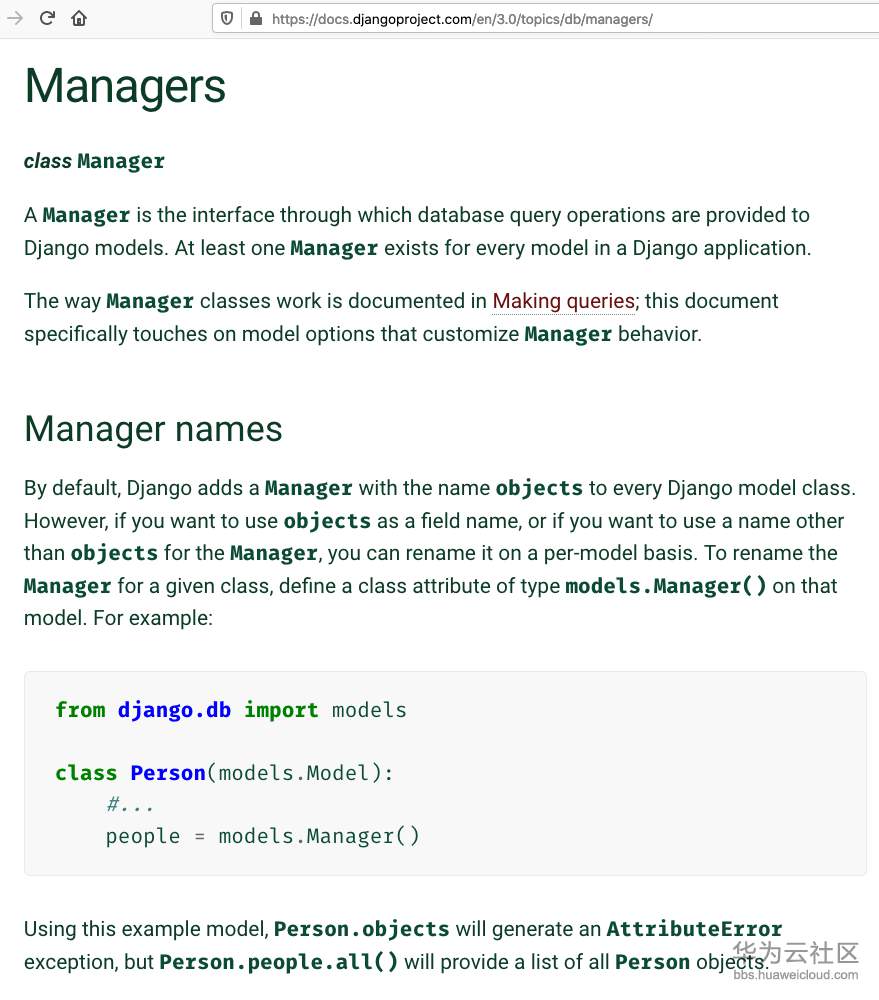Open the tracking protection shield panel
The height and width of the screenshot is (1000, 879).
(x=227, y=18)
